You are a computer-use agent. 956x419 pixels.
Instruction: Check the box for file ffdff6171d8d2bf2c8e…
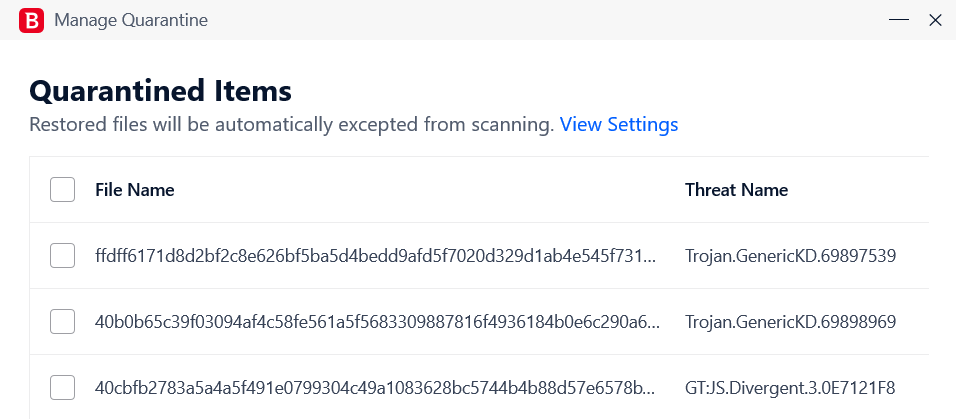tap(62, 256)
